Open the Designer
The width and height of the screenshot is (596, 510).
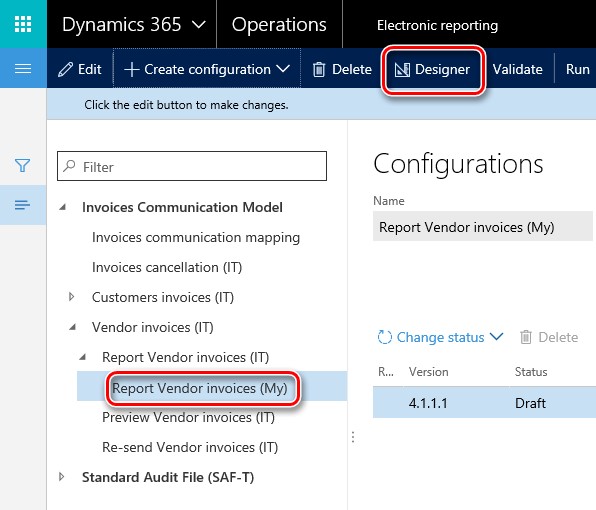pos(433,69)
